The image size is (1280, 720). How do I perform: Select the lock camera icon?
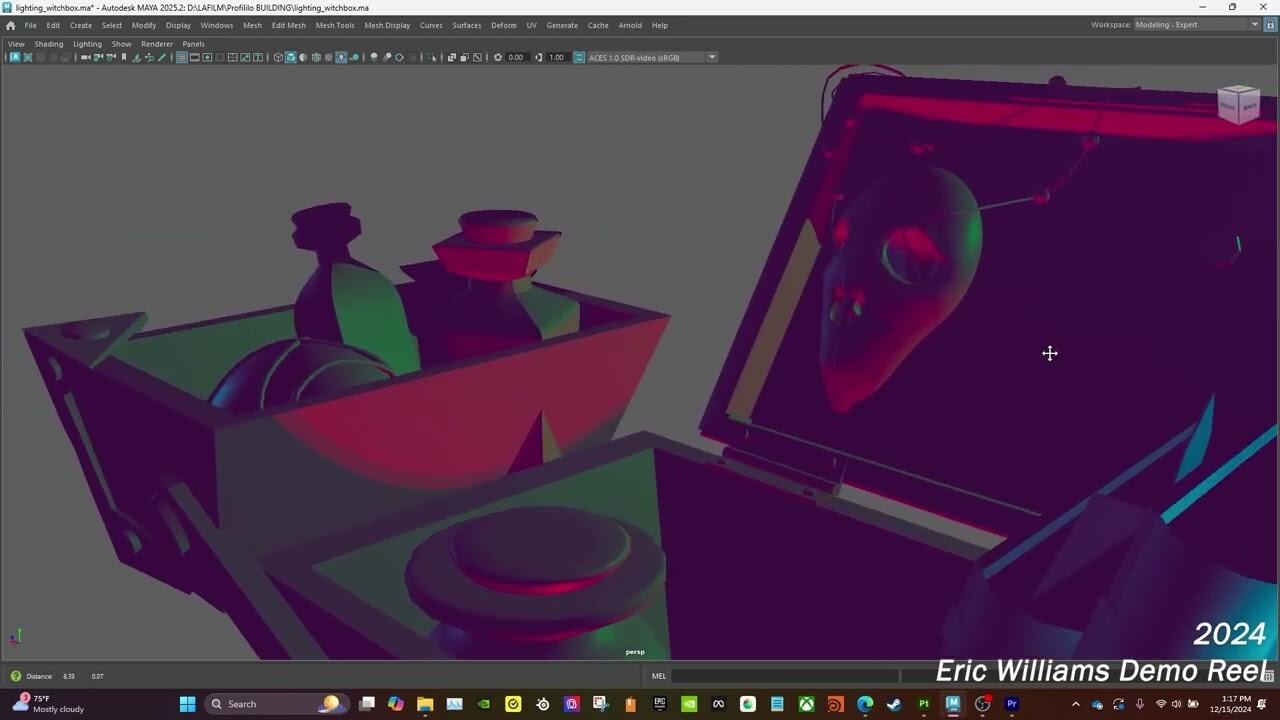click(97, 57)
